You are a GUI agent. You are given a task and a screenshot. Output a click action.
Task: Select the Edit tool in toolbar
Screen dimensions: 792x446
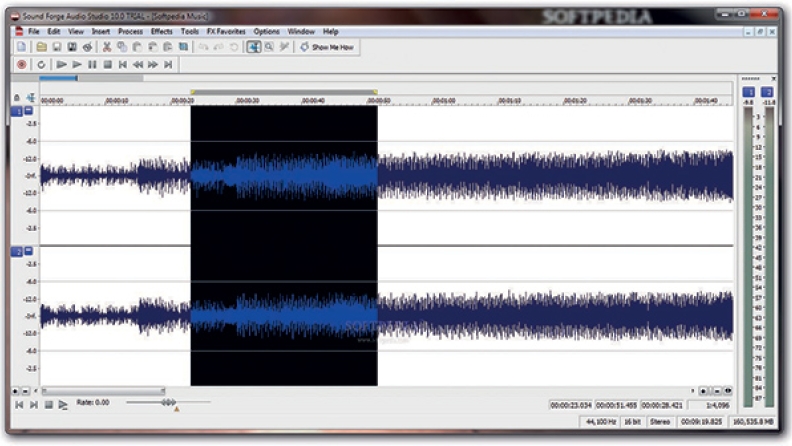coord(254,47)
